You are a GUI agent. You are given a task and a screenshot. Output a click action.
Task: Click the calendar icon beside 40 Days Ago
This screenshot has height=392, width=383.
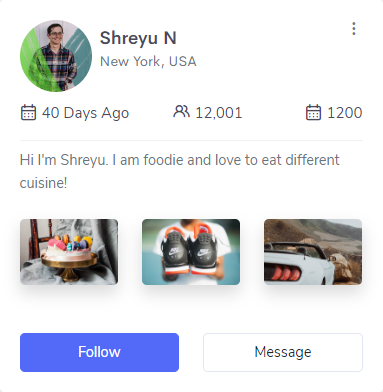point(28,112)
